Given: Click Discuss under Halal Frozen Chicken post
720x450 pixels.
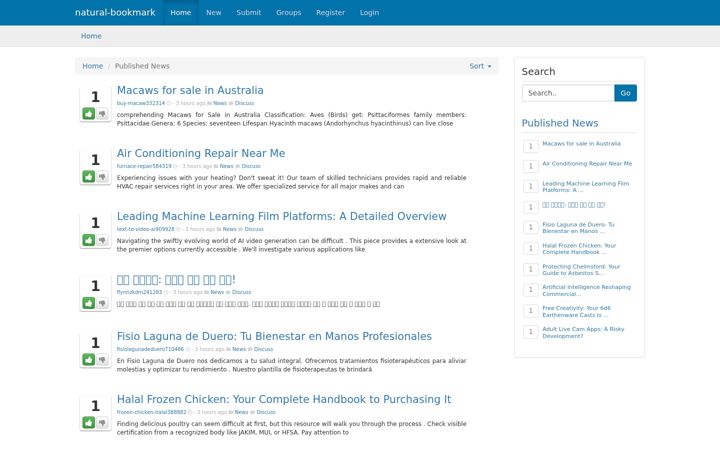Looking at the screenshot, I should click(266, 412).
